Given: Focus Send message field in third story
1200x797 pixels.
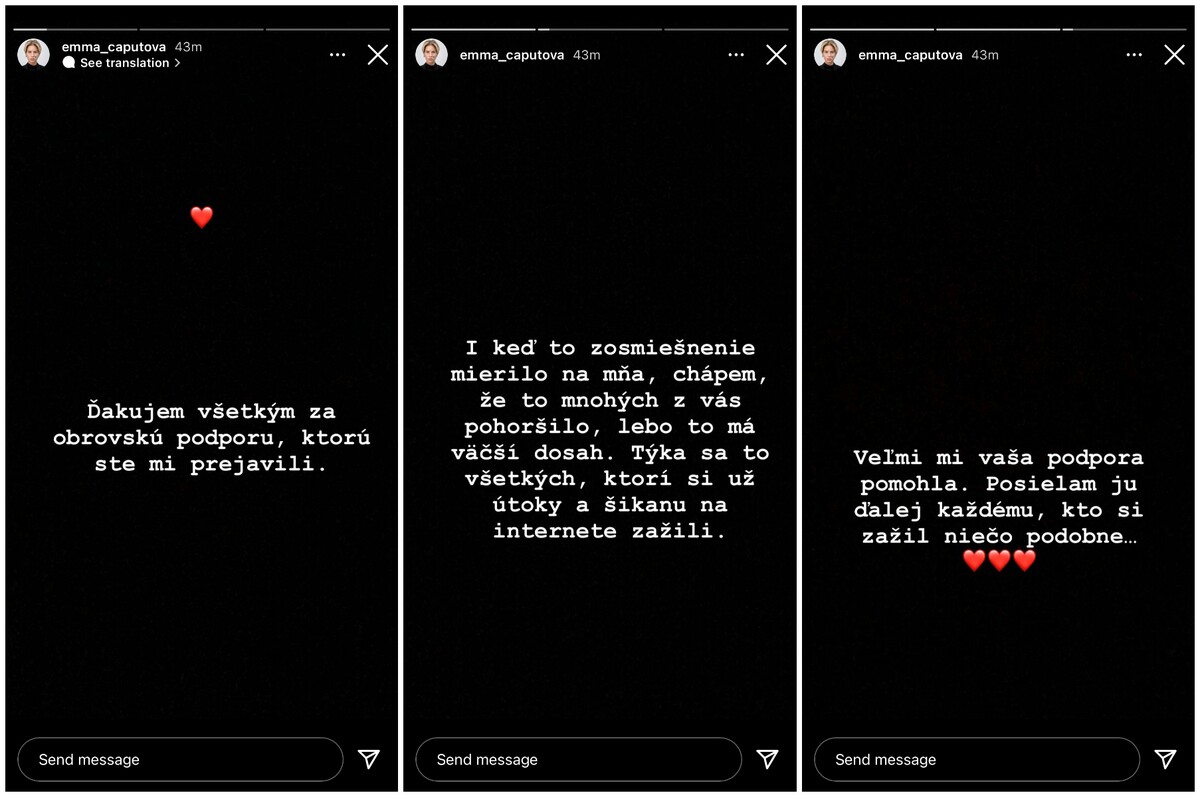Looking at the screenshot, I should (976, 759).
